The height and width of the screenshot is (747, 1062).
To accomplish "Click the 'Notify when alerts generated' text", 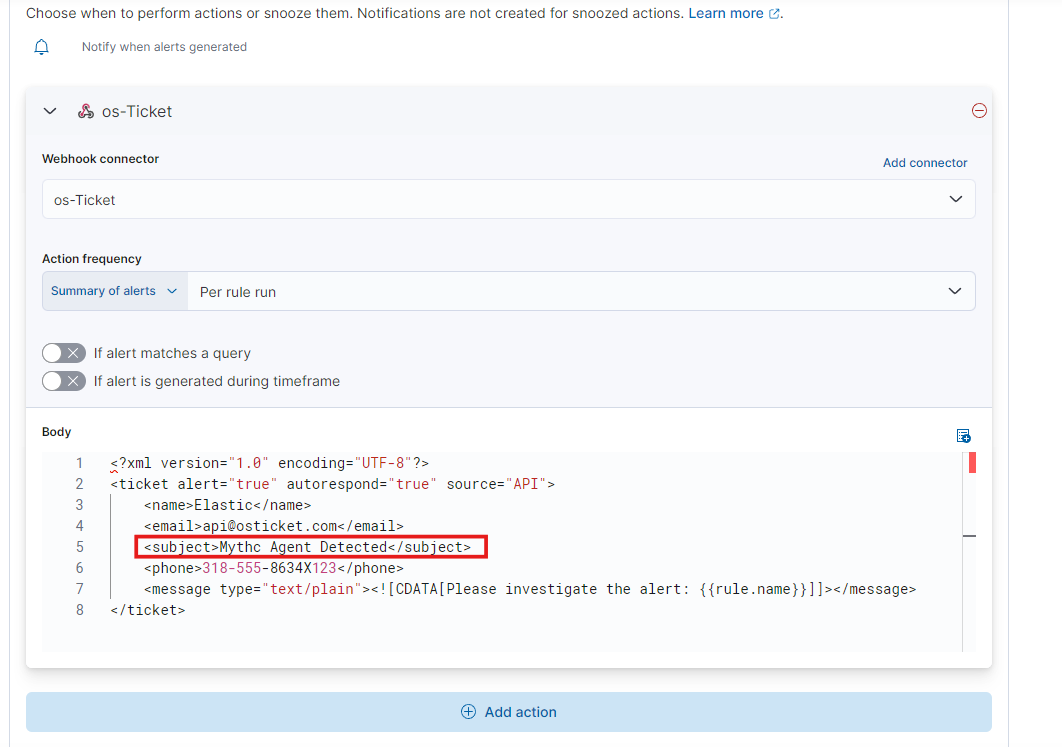I will click(164, 47).
